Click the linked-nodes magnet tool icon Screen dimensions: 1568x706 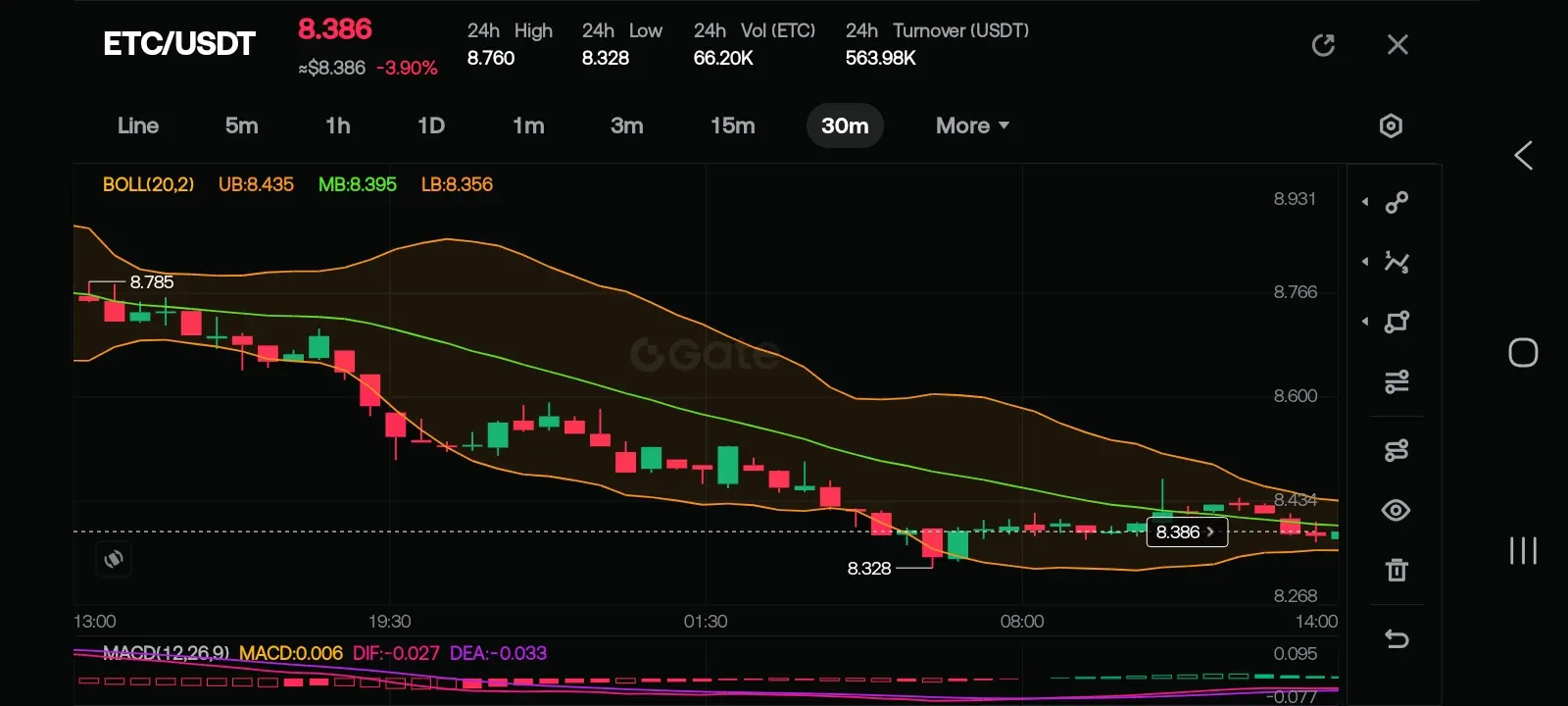1396,450
